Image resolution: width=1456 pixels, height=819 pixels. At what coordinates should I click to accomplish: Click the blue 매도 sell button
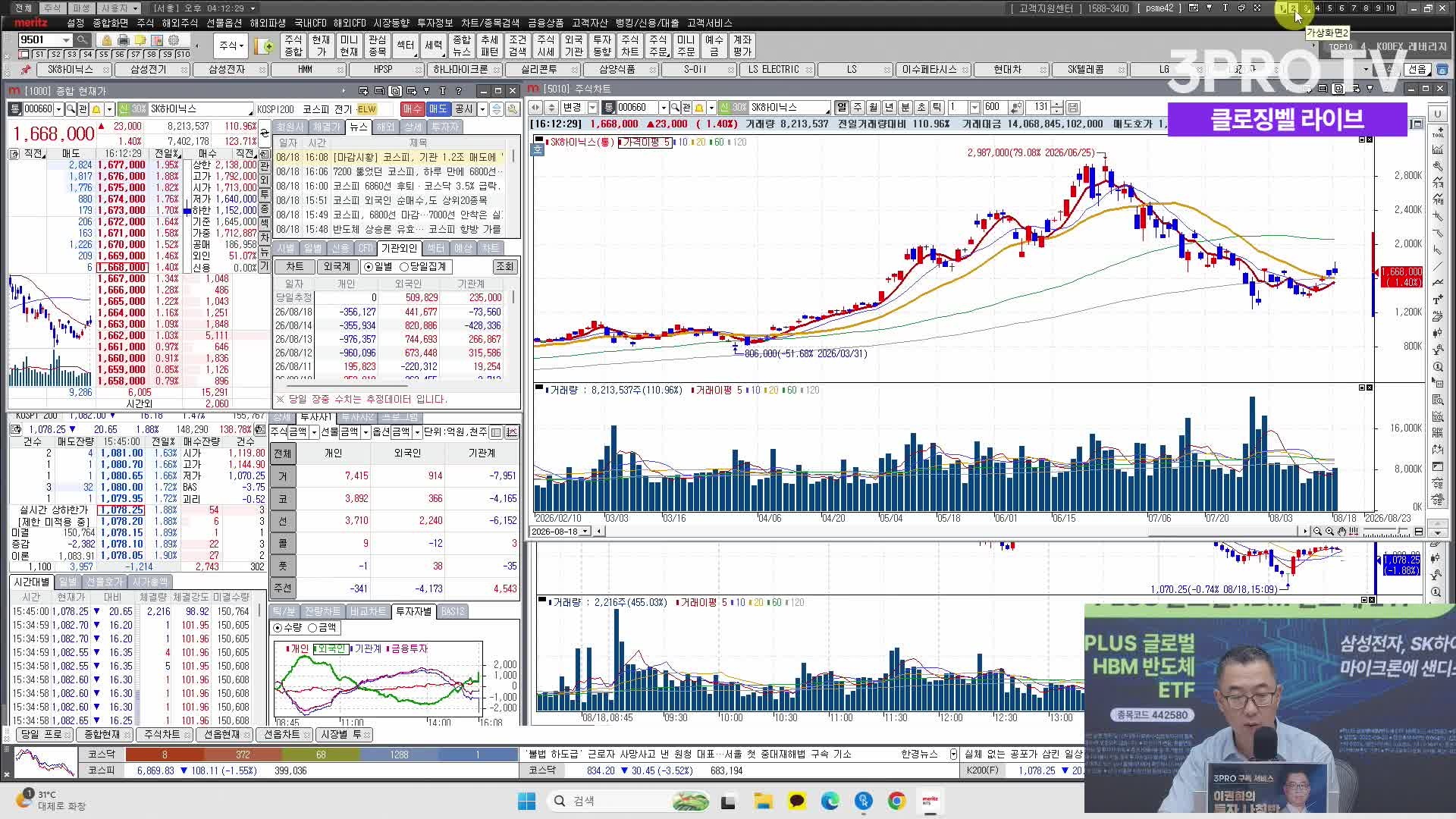pos(438,109)
